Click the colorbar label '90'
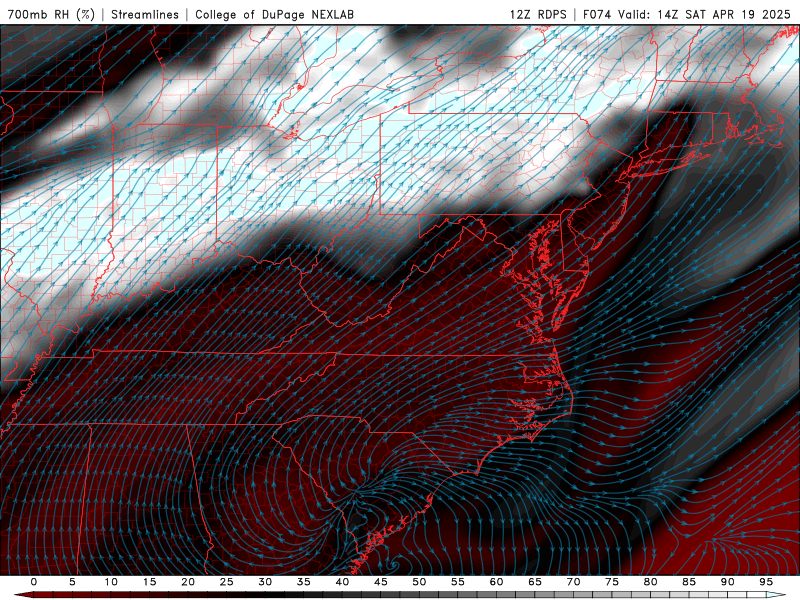 pyautogui.click(x=727, y=582)
